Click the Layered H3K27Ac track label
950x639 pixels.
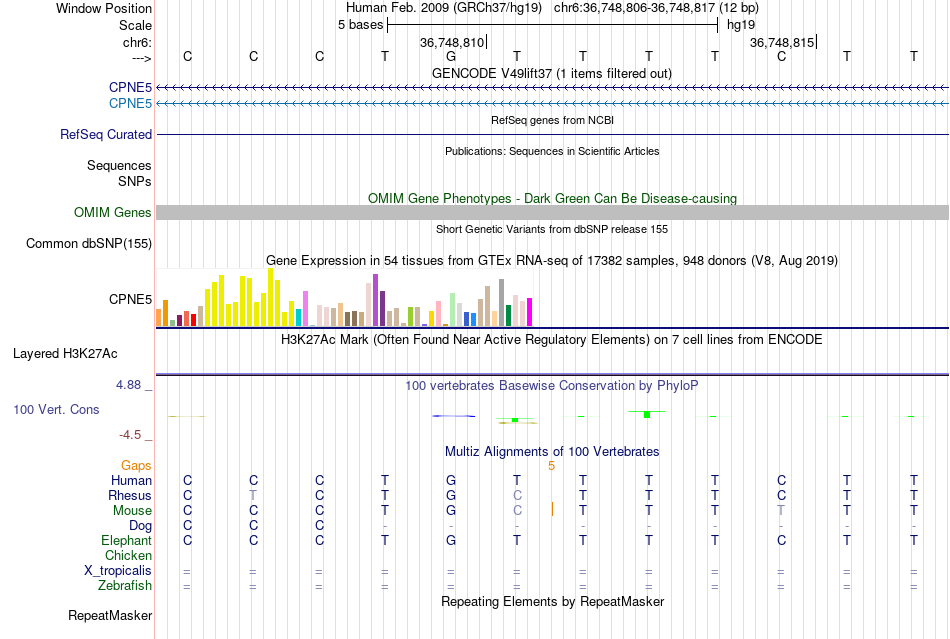pyautogui.click(x=65, y=354)
